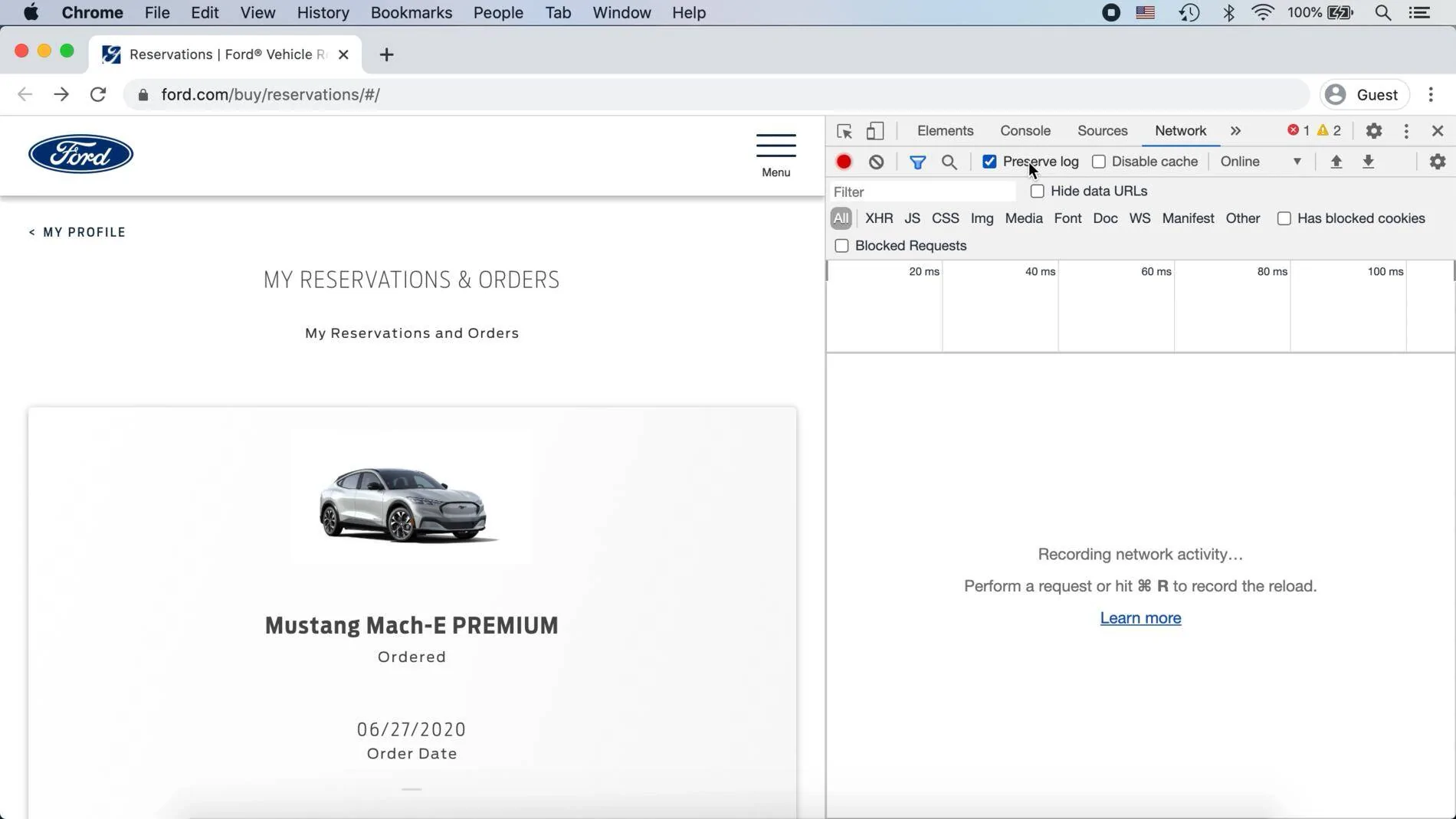Click the red error count icon

click(1294, 130)
